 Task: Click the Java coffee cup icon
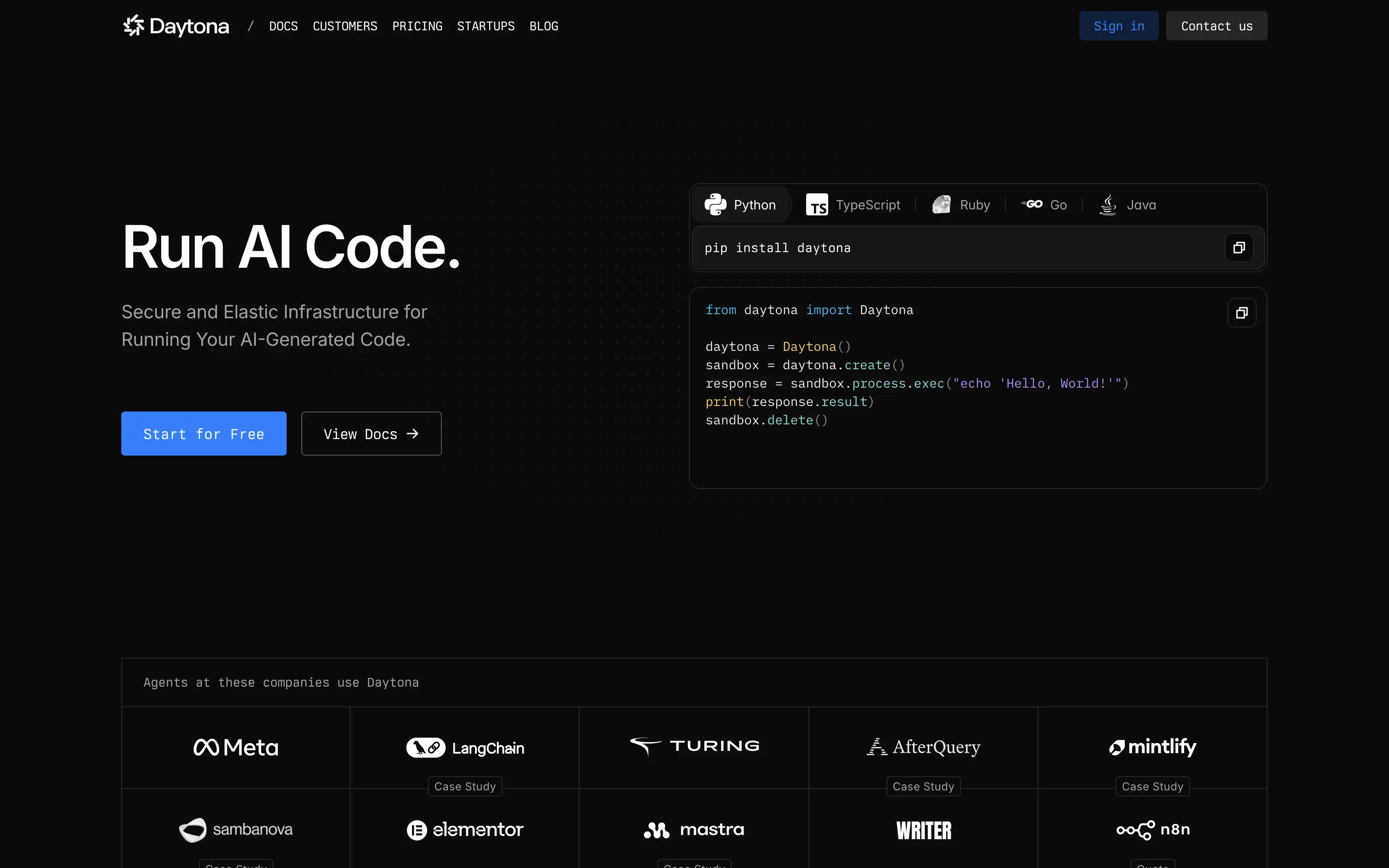1108,204
